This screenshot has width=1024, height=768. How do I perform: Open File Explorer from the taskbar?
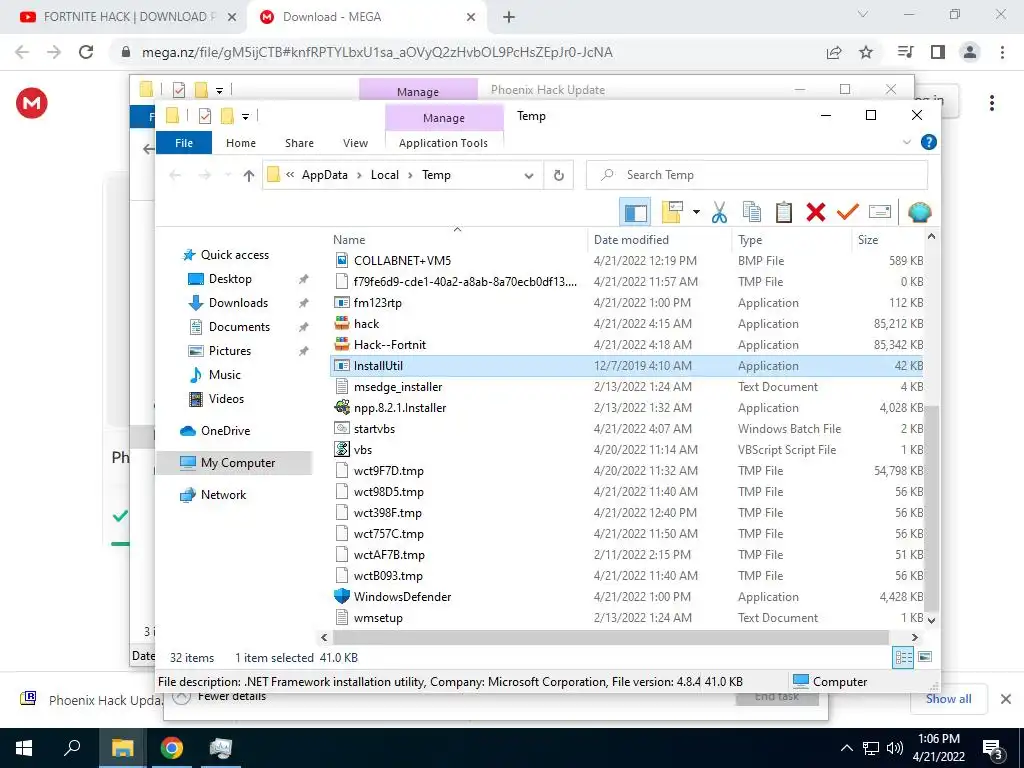coord(122,748)
